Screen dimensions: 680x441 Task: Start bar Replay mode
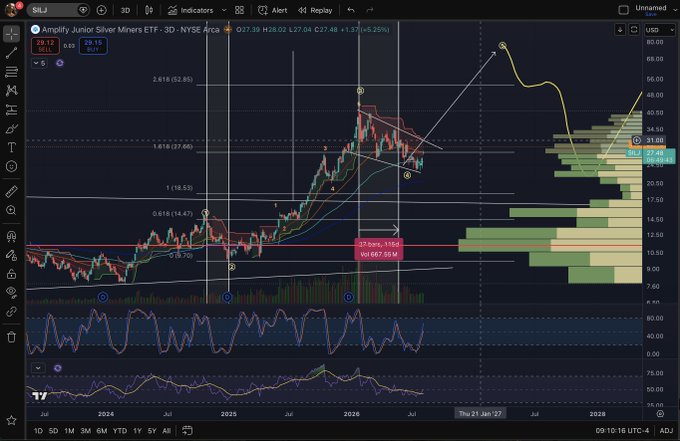pos(315,10)
